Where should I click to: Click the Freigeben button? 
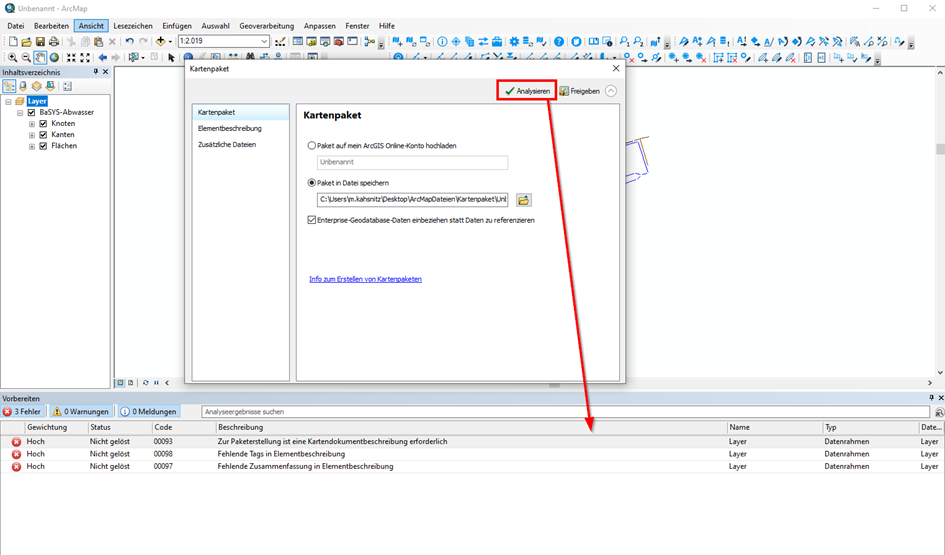coord(579,91)
